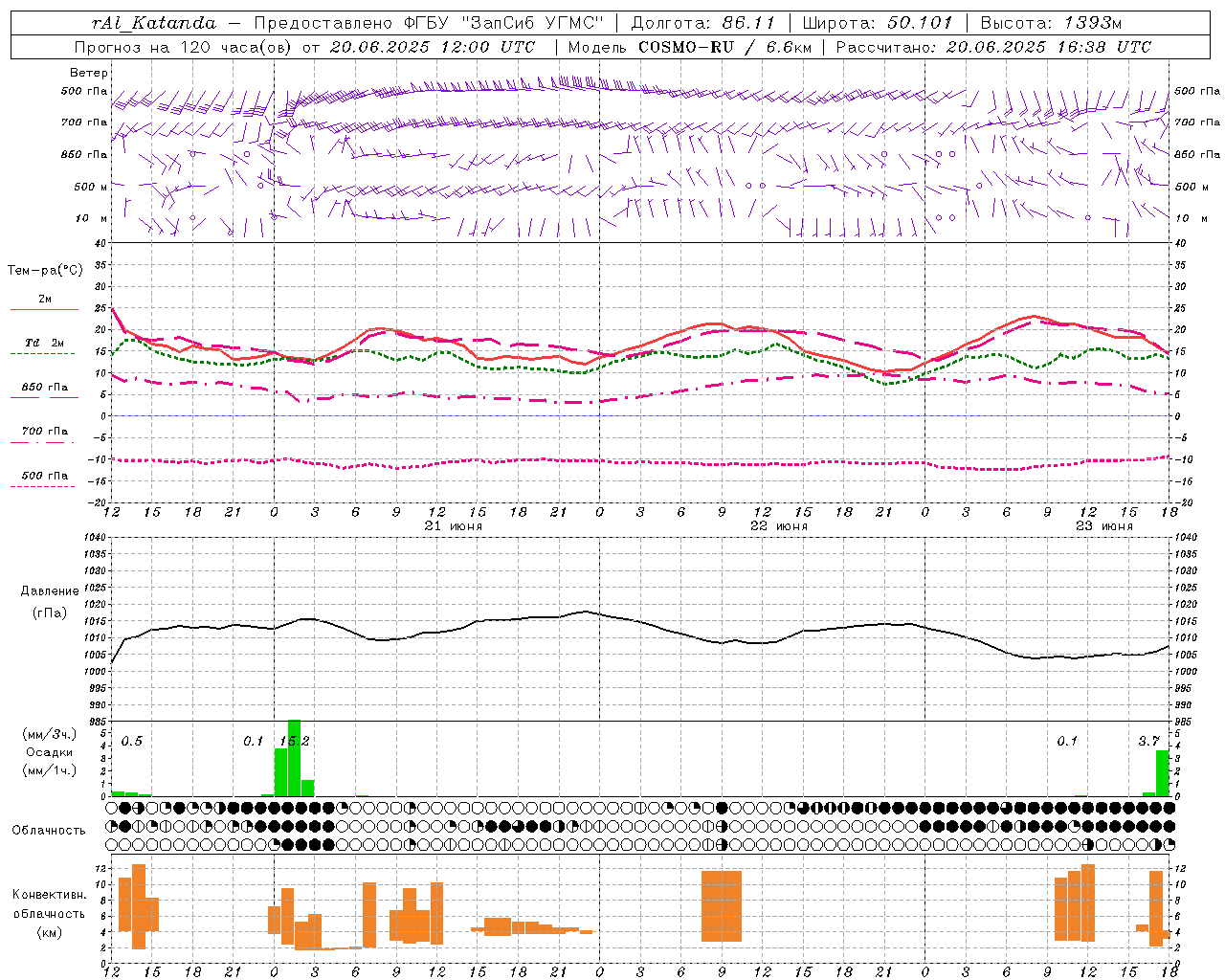Click the (гПа) unit label under Давление
This screenshot has height=980, width=1225.
click(x=50, y=612)
